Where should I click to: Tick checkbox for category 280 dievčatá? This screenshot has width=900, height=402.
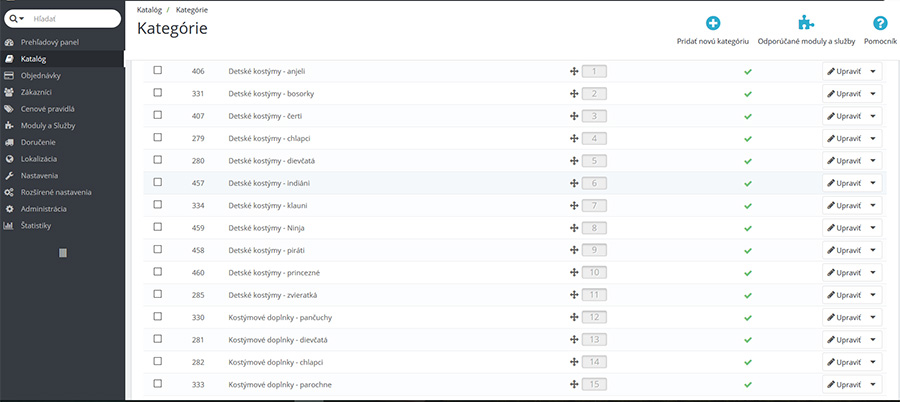pos(158,160)
